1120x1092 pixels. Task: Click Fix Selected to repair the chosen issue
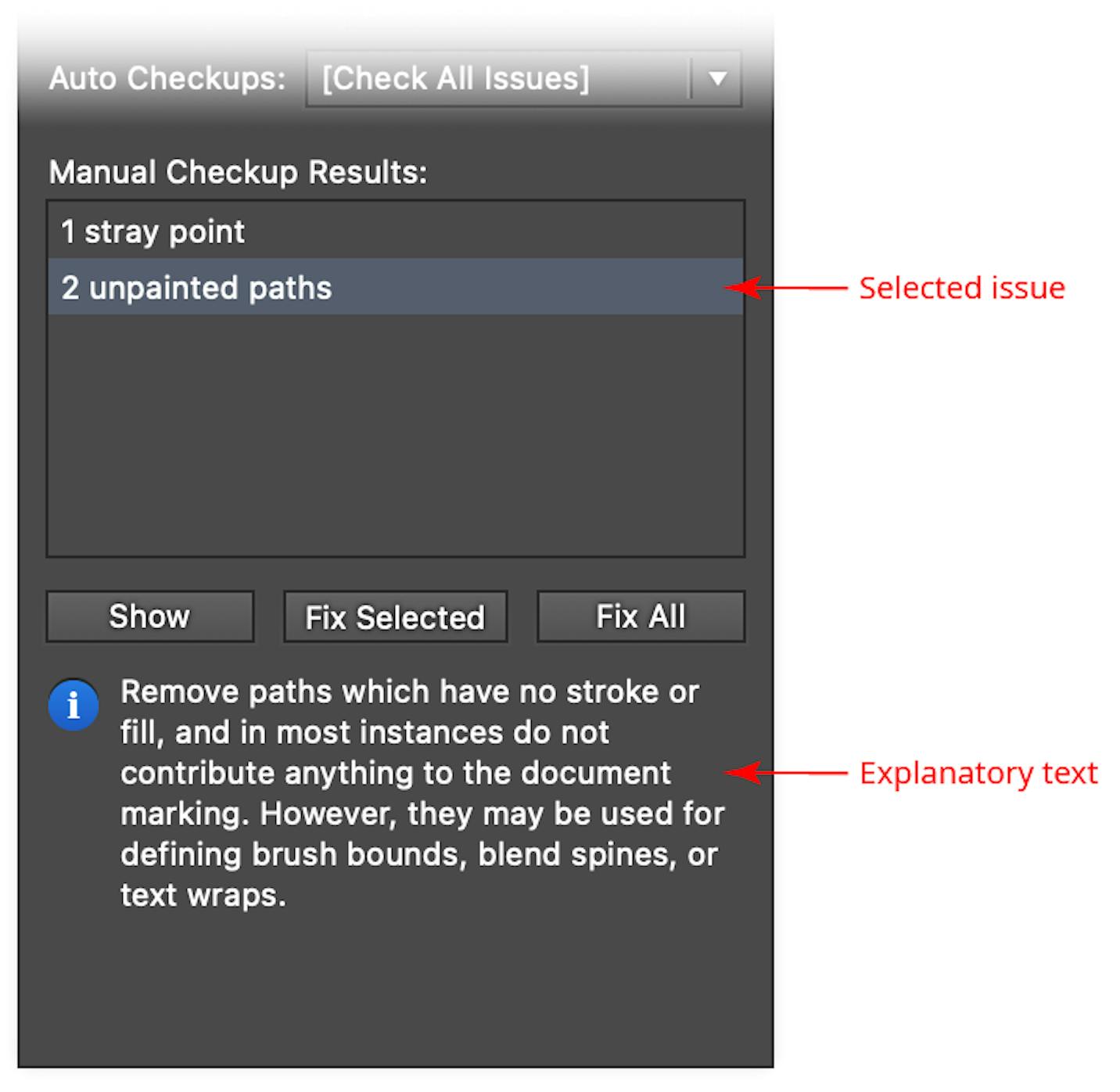(x=395, y=616)
